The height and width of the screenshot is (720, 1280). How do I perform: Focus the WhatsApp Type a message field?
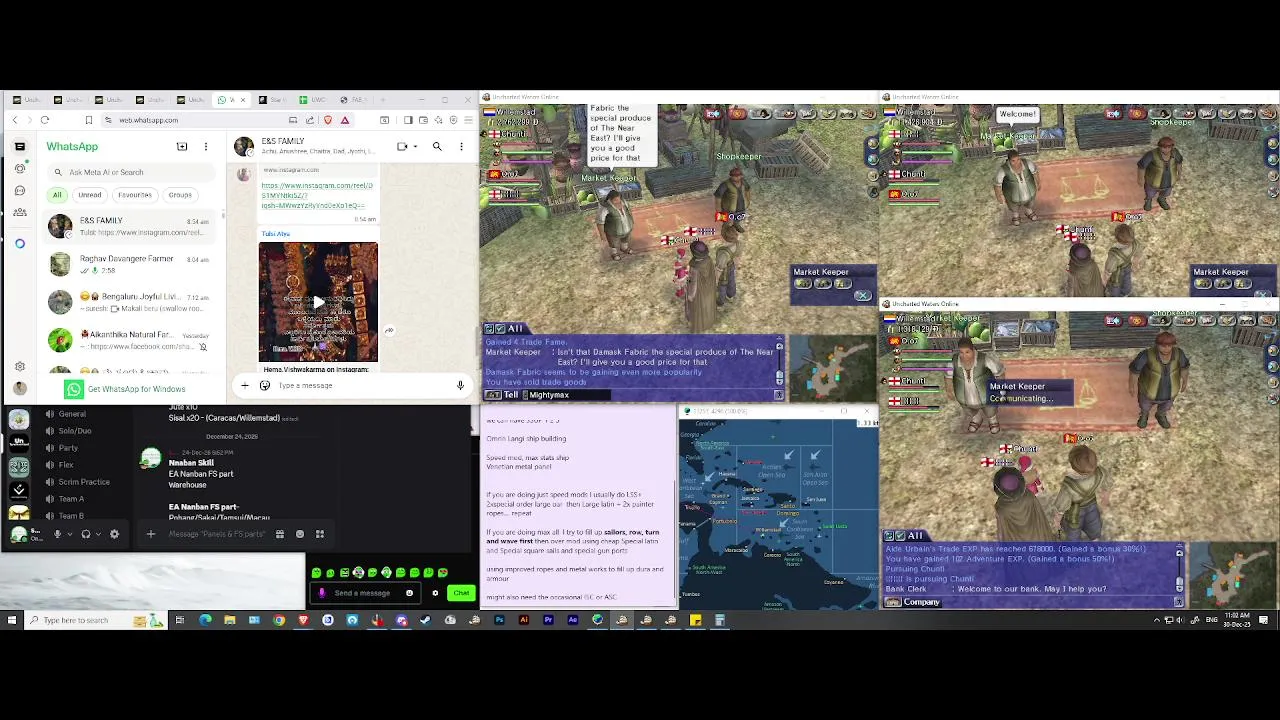[360, 385]
